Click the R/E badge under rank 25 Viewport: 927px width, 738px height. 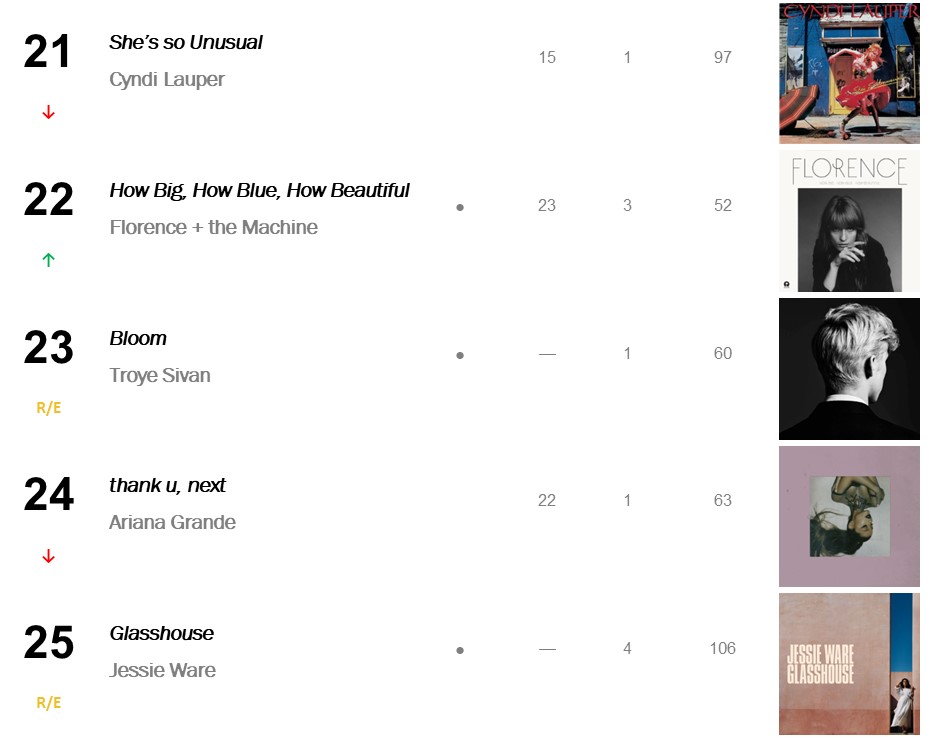pos(48,703)
